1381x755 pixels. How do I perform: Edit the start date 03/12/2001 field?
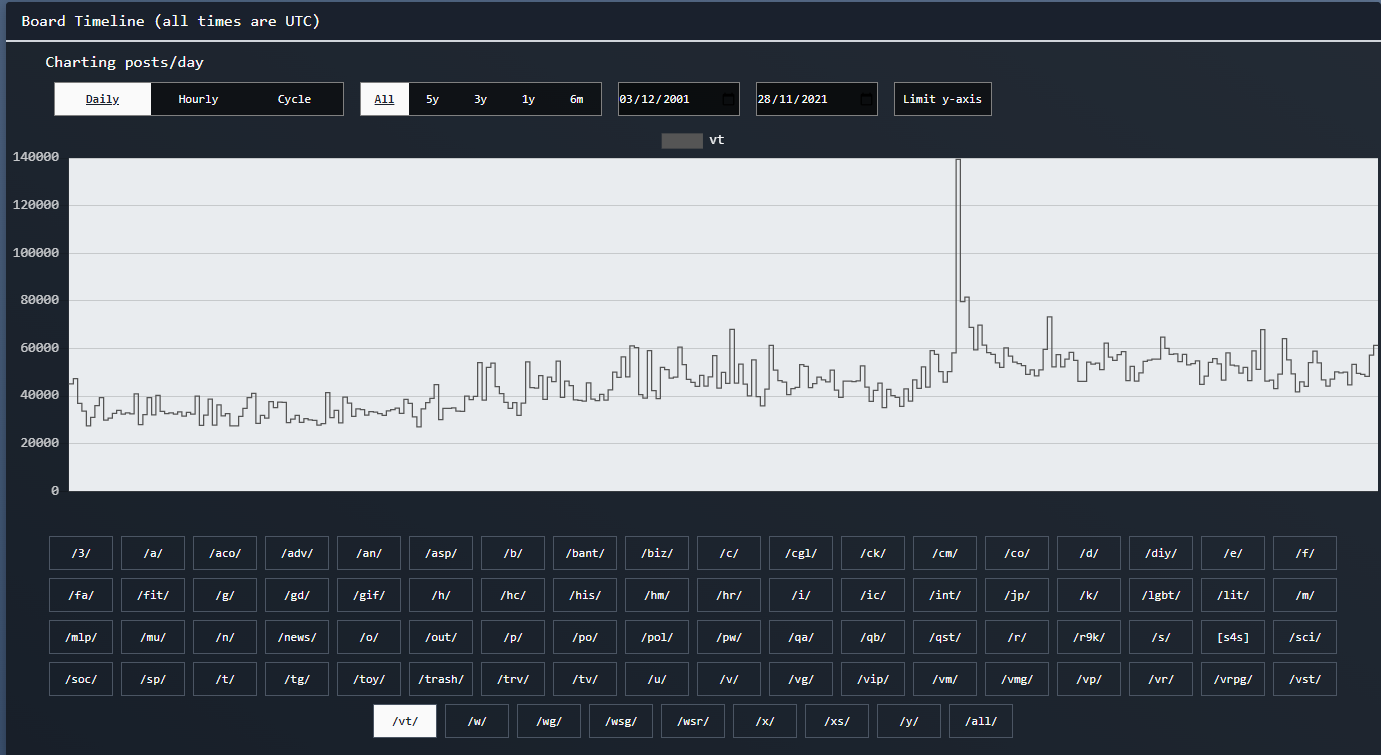[679, 99]
